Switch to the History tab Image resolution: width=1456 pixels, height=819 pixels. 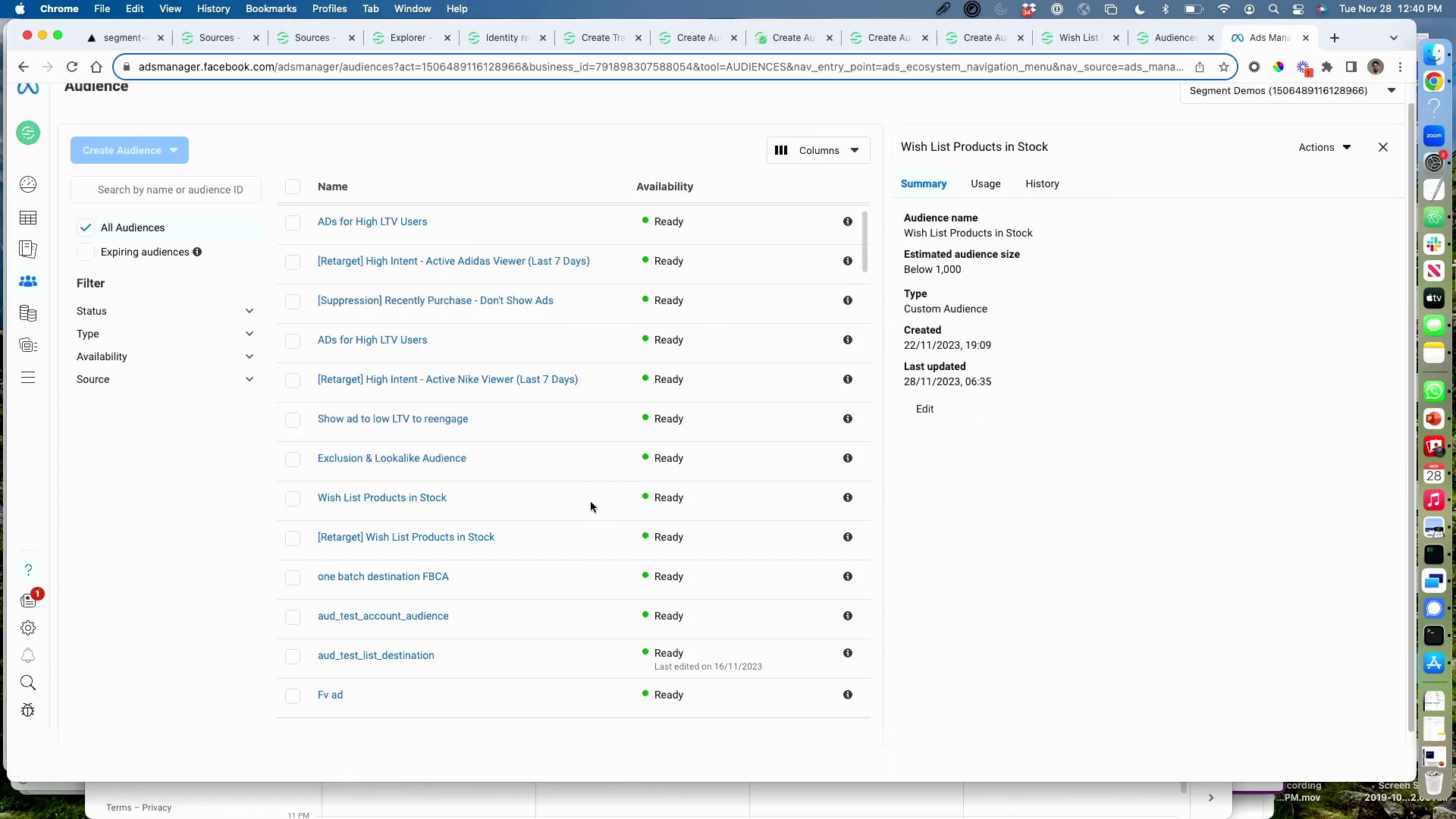1042,184
